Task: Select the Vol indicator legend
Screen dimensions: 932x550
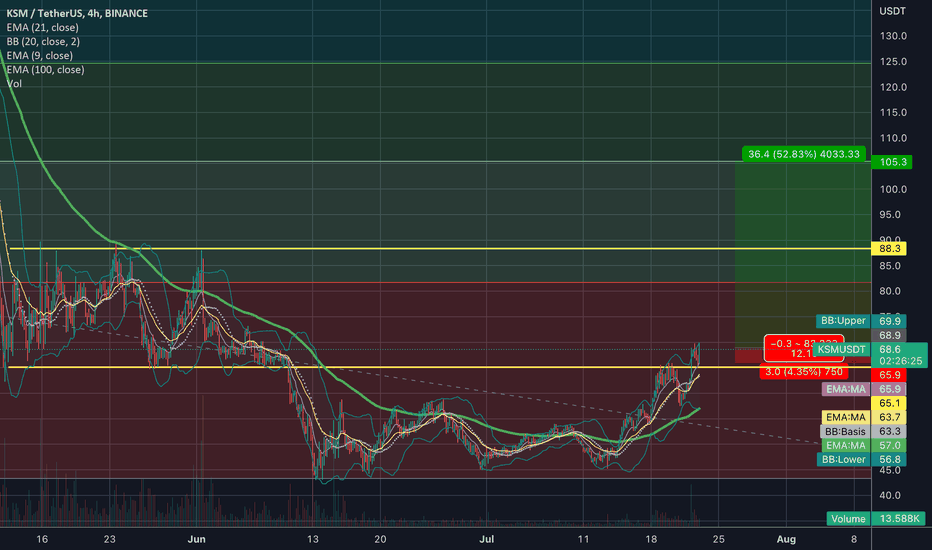Action: pos(14,84)
